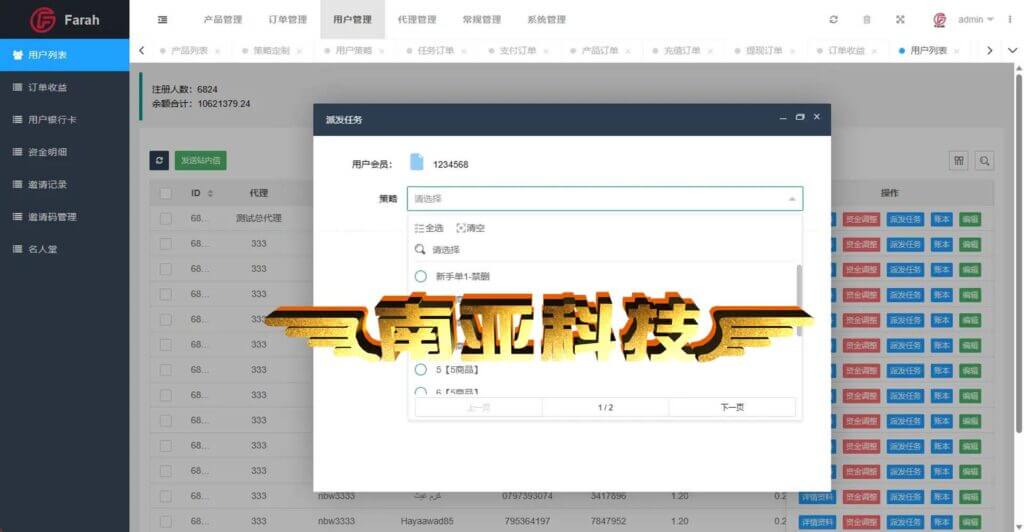1024x532 pixels.
Task: Open the 代理管理 top menu
Action: tap(417, 20)
